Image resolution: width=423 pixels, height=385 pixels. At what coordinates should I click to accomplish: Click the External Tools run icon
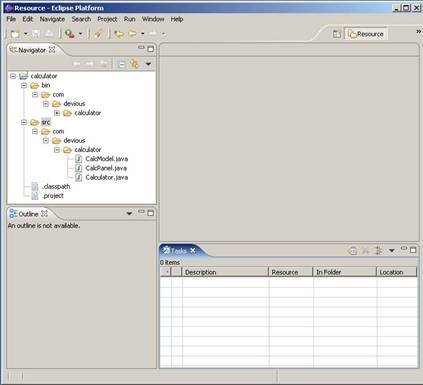click(69, 34)
